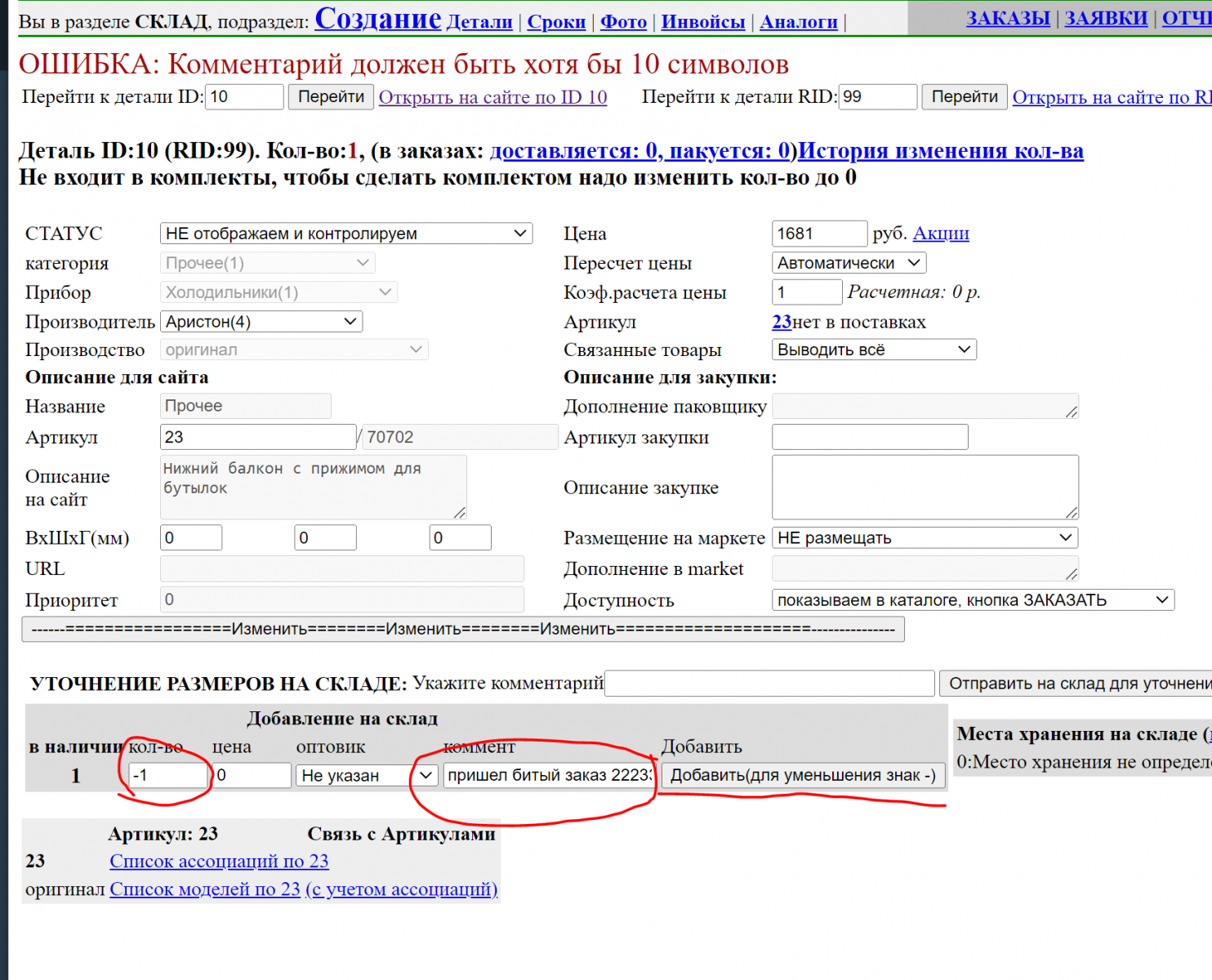Open the СТАТУС dropdown
The width and height of the screenshot is (1212, 980).
[345, 234]
